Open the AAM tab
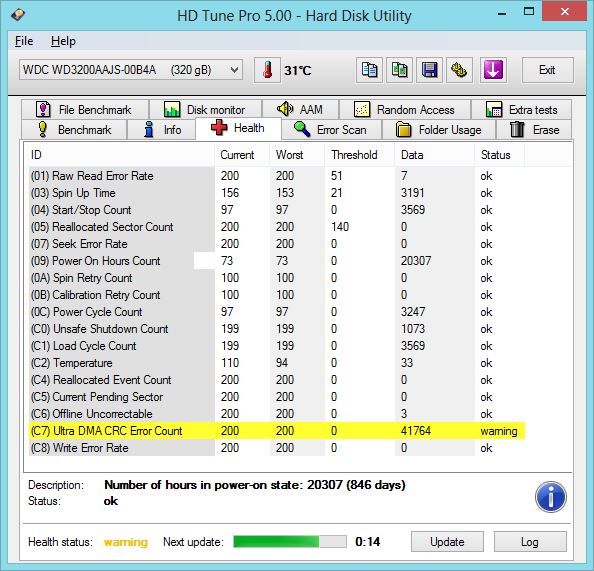Viewport: 594px width, 571px height. tap(300, 110)
